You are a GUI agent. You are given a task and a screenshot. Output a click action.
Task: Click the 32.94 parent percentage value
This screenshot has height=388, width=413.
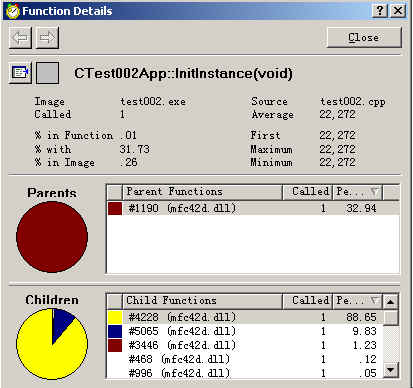click(361, 208)
